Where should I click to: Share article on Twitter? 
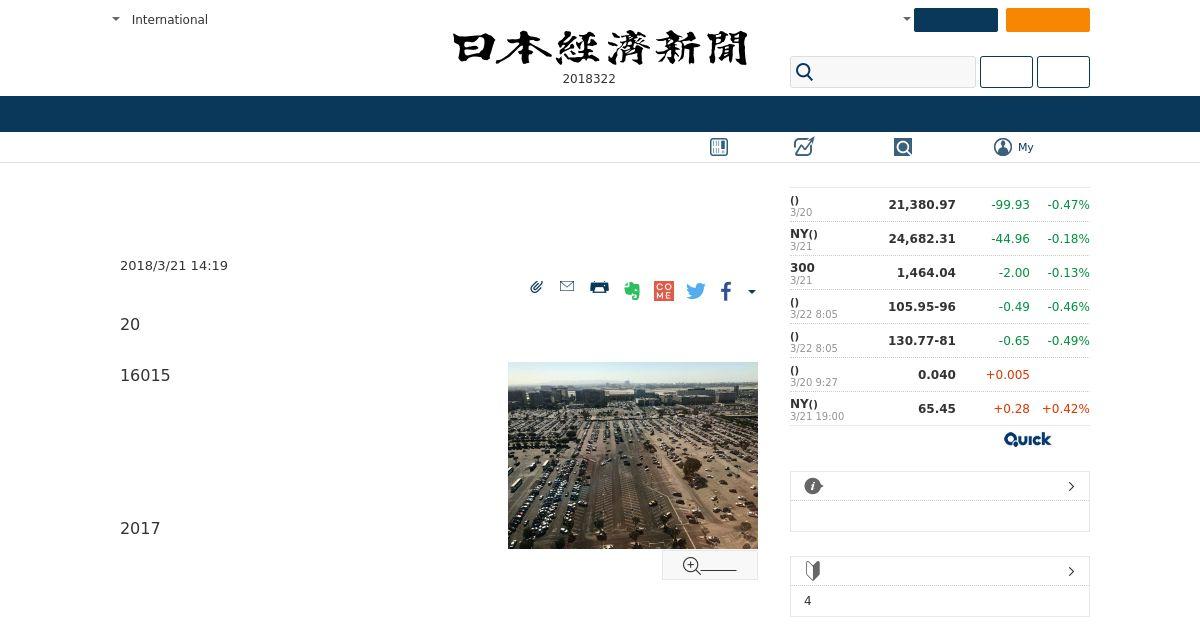tap(696, 291)
